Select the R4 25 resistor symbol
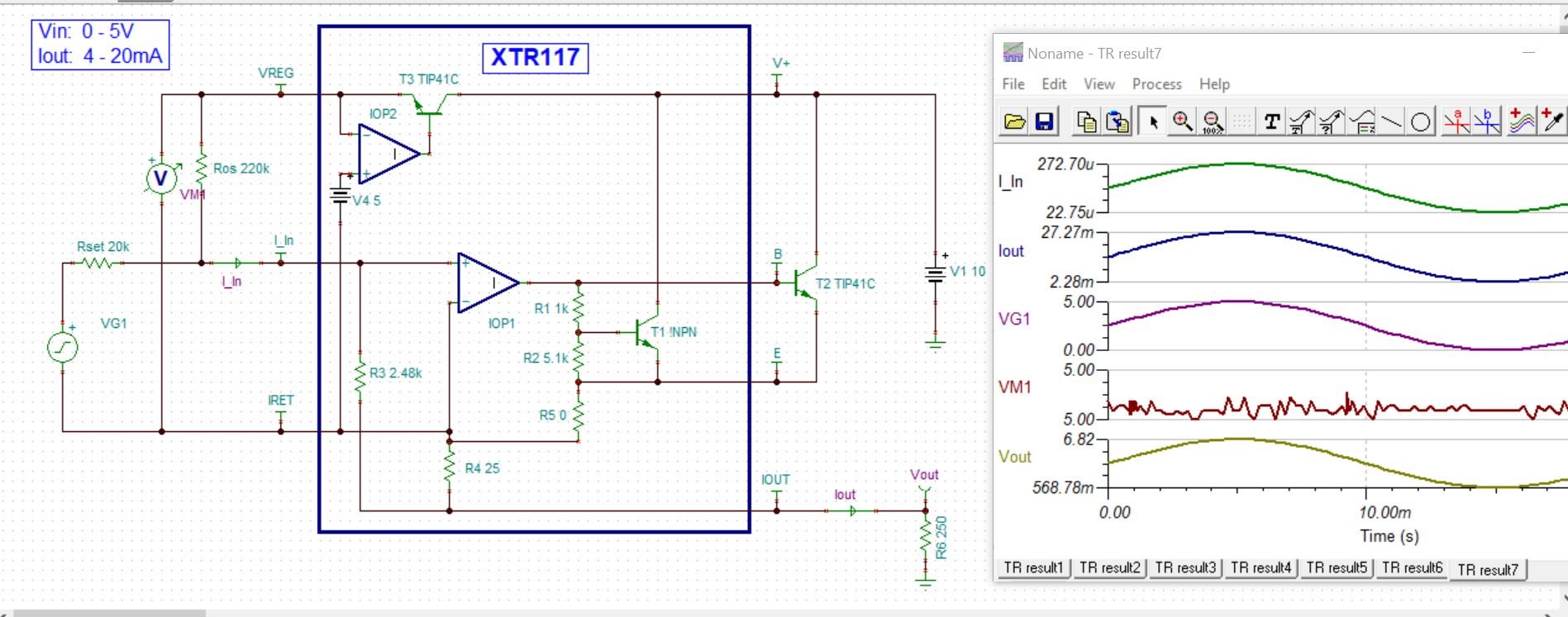 point(449,467)
